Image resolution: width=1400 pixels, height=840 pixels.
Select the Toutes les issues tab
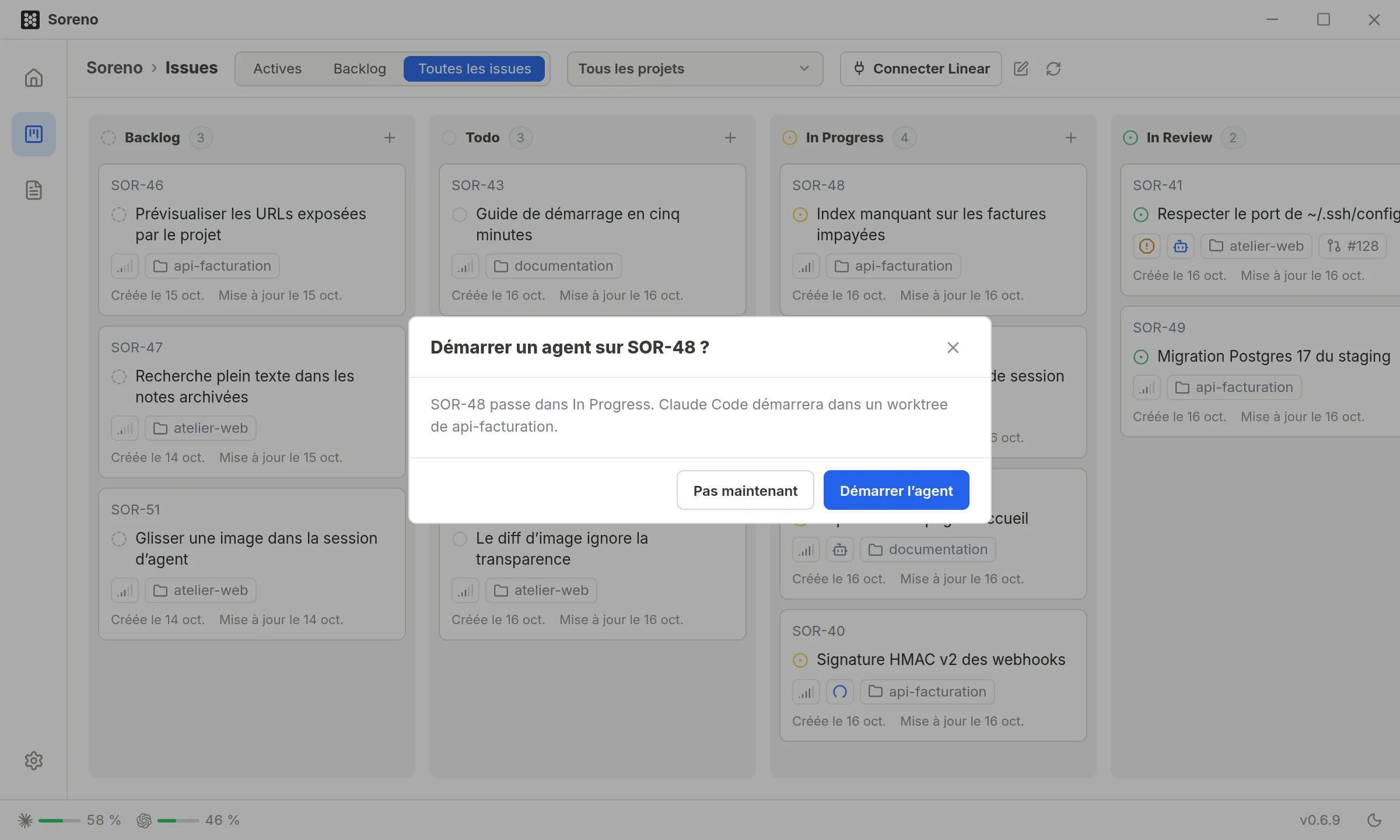point(474,69)
